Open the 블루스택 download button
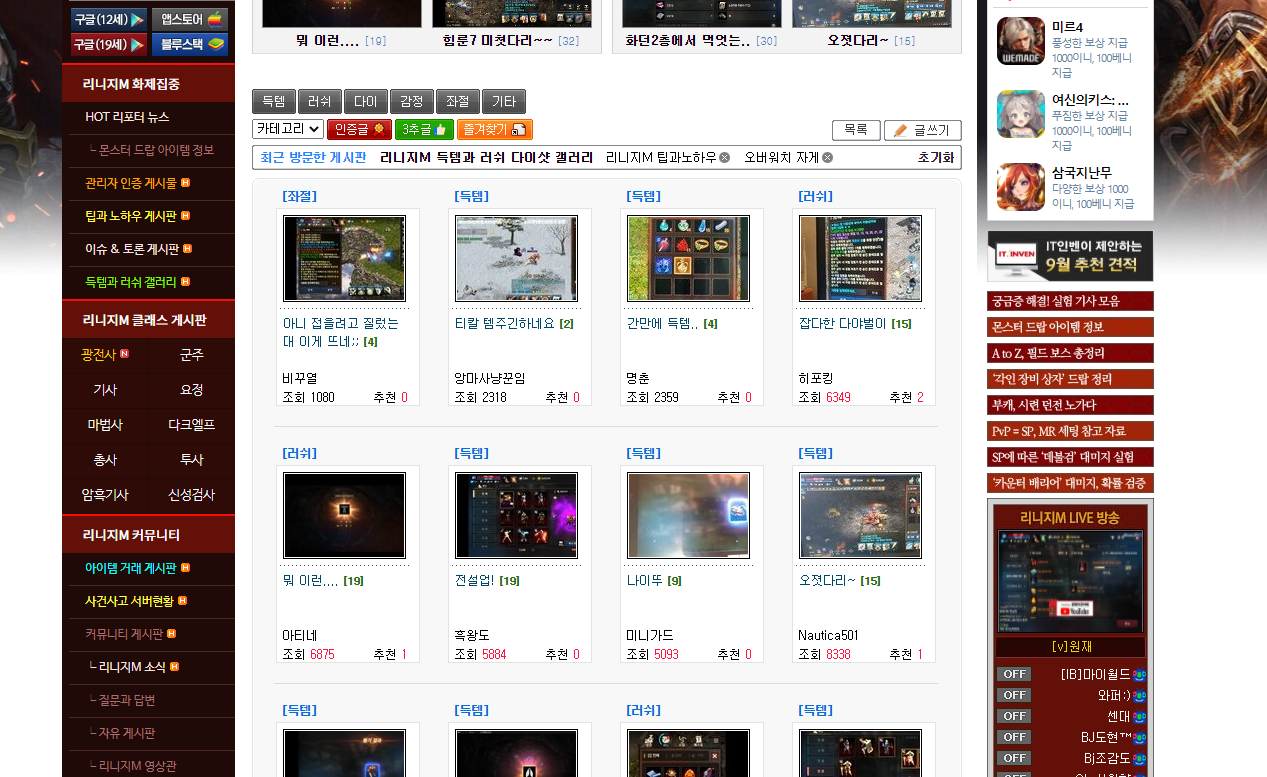This screenshot has height=777, width=1267. (x=190, y=44)
